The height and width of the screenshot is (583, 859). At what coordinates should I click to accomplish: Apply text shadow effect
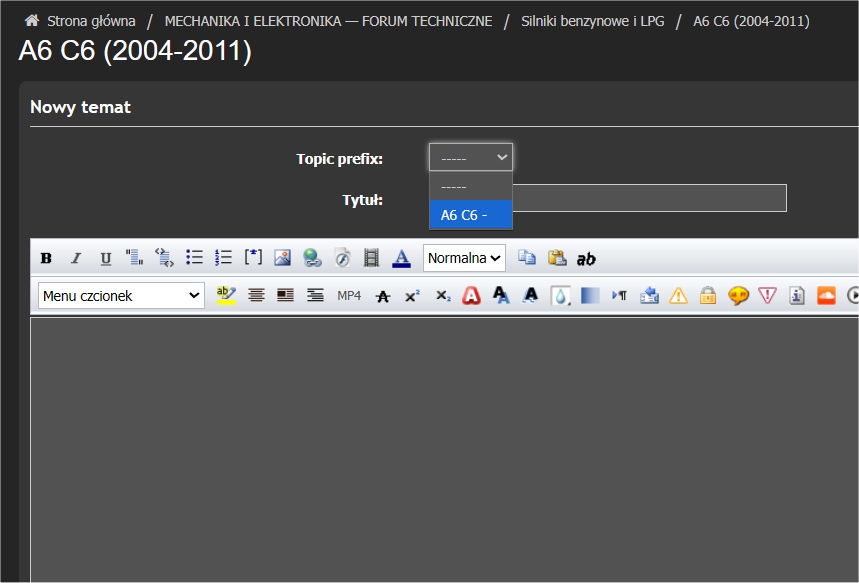pos(501,296)
